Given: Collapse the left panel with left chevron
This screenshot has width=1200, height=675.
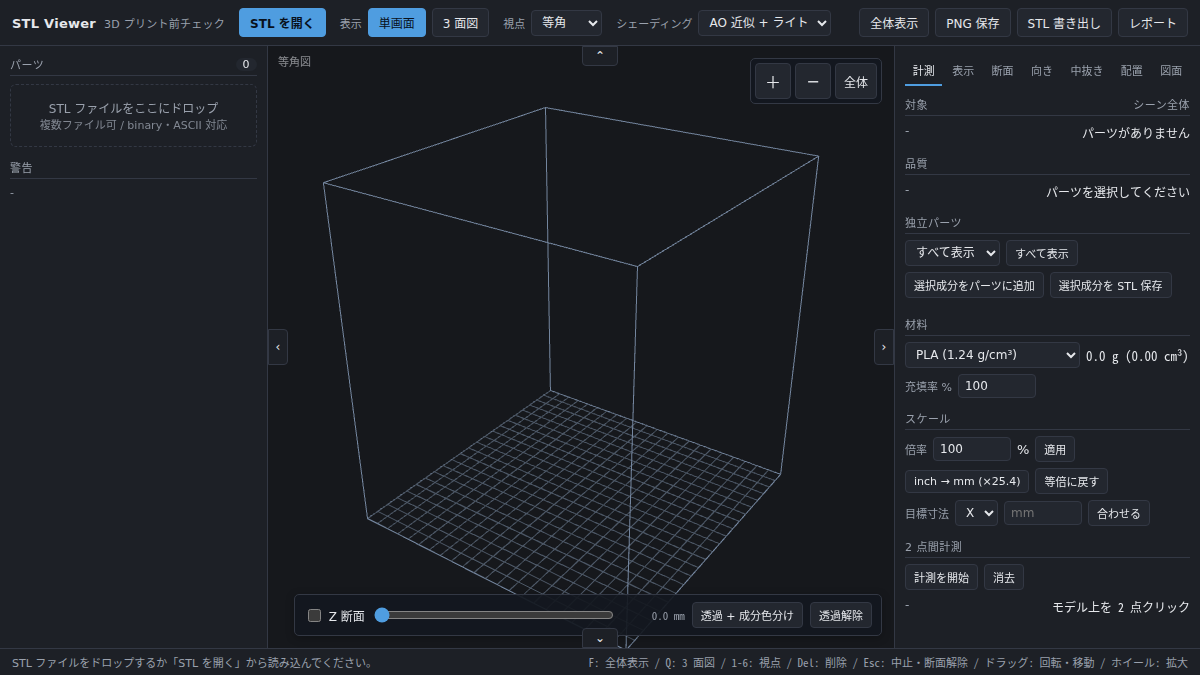Looking at the screenshot, I should click(278, 347).
